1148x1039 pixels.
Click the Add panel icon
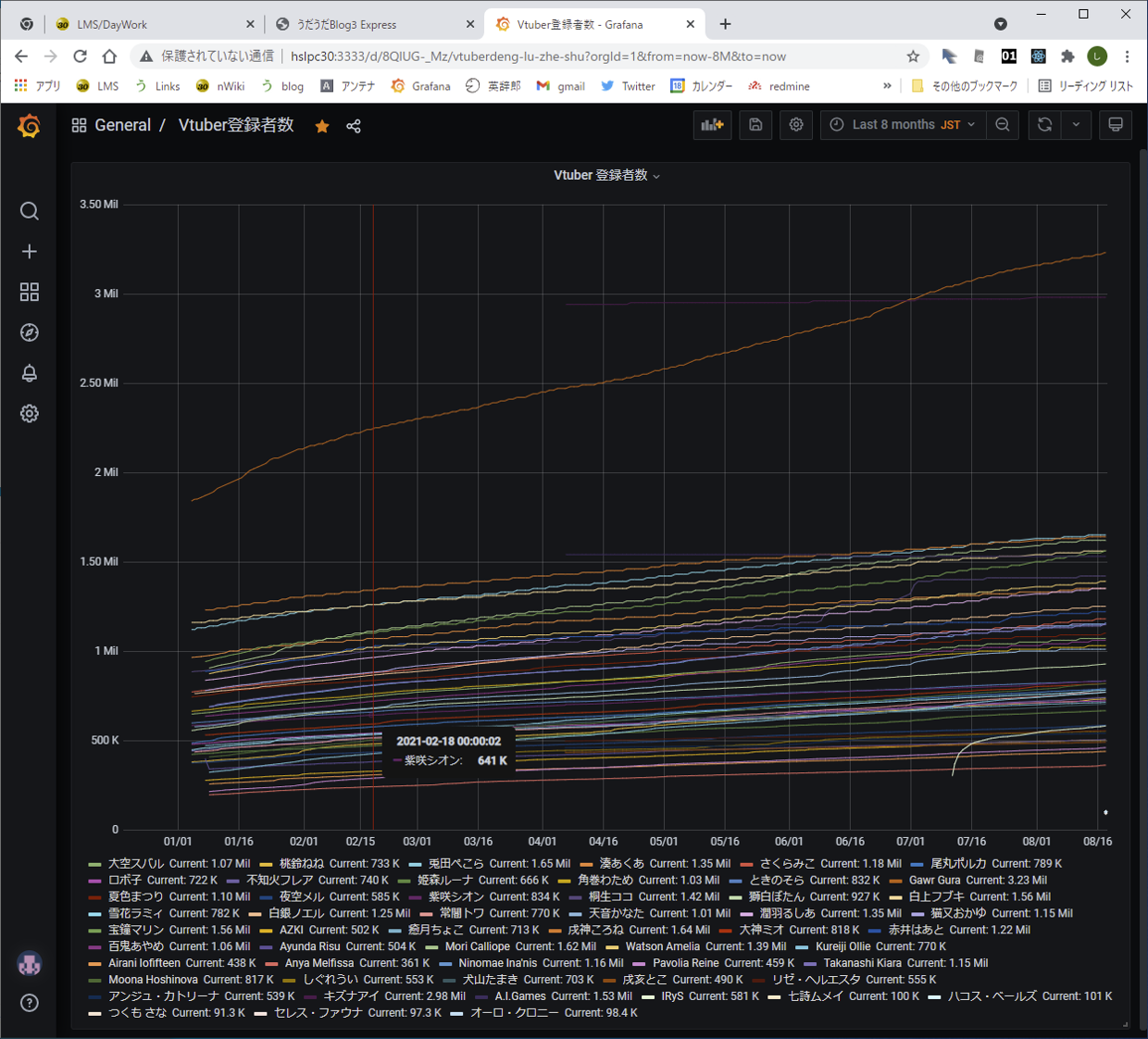[712, 125]
